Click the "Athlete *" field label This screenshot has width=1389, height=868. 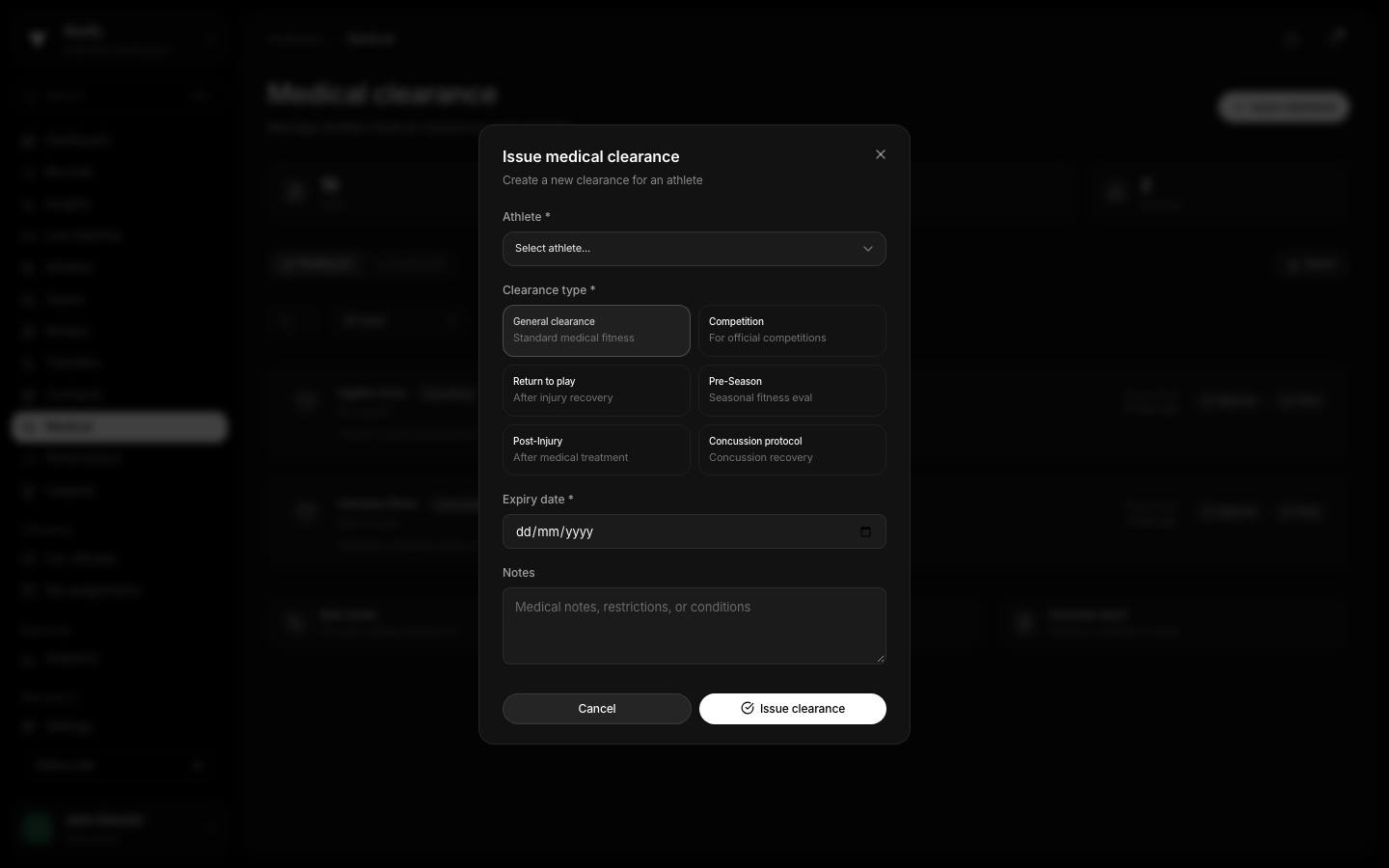527,217
